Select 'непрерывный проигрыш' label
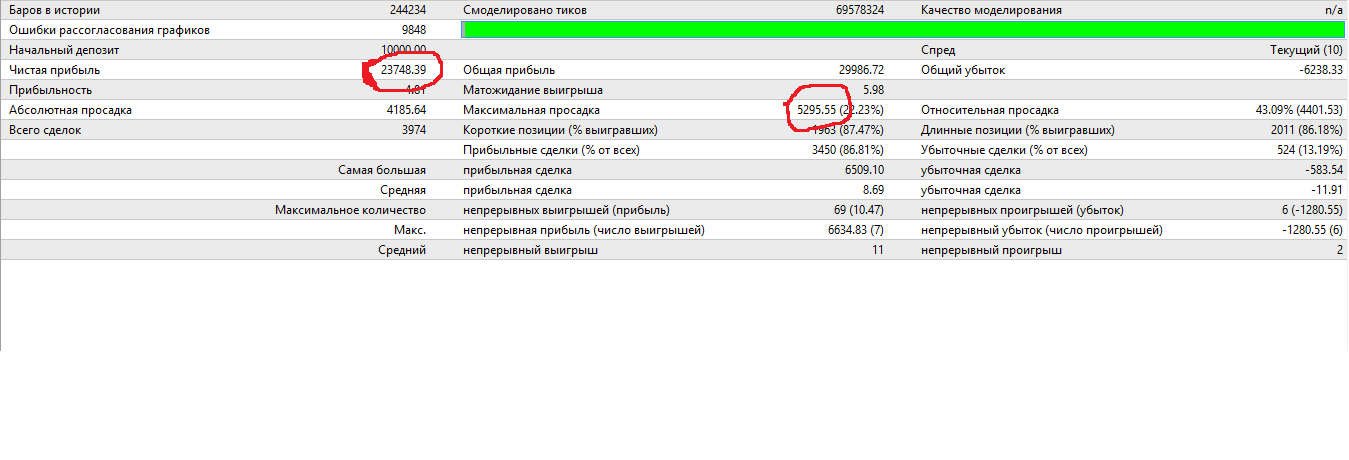 [x=991, y=250]
